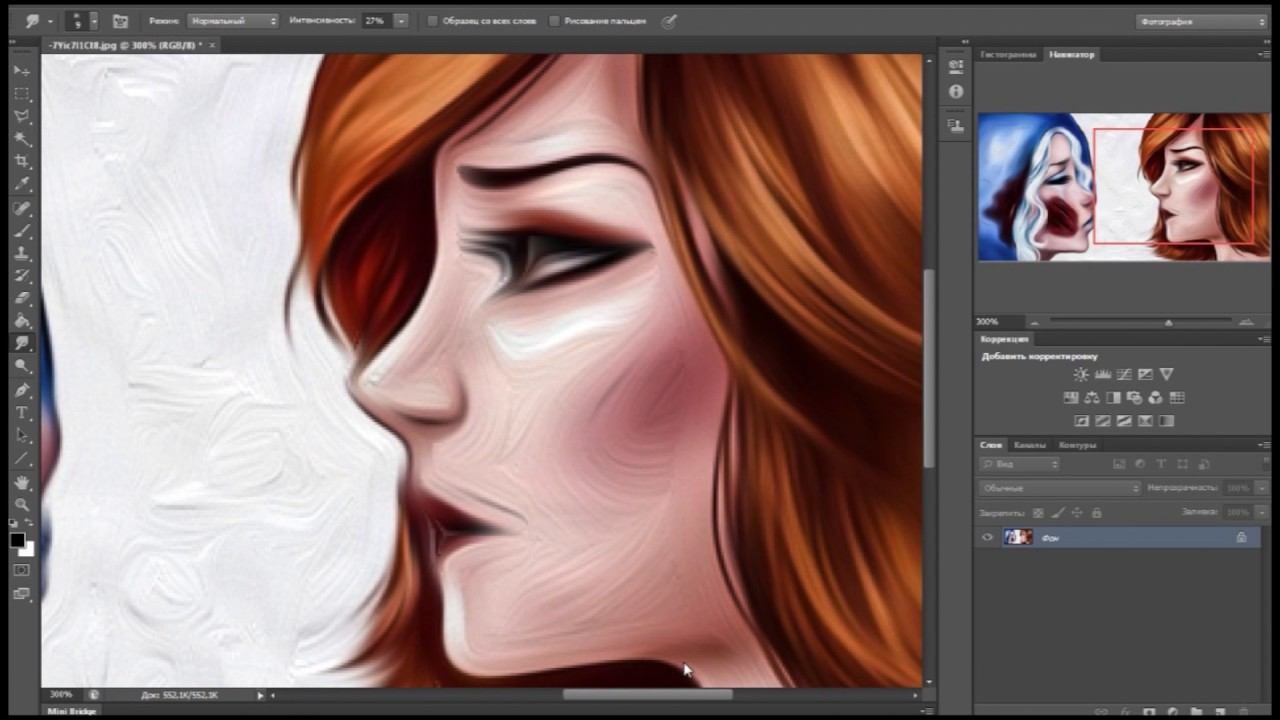Open the brush preset picker arrow
1280x720 pixels.
click(94, 20)
